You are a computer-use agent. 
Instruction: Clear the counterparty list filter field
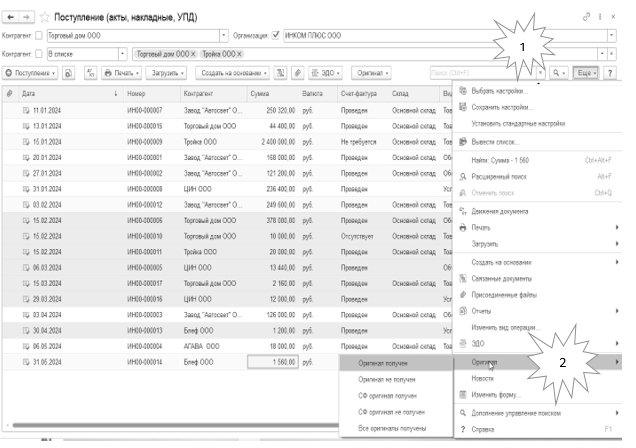611,54
